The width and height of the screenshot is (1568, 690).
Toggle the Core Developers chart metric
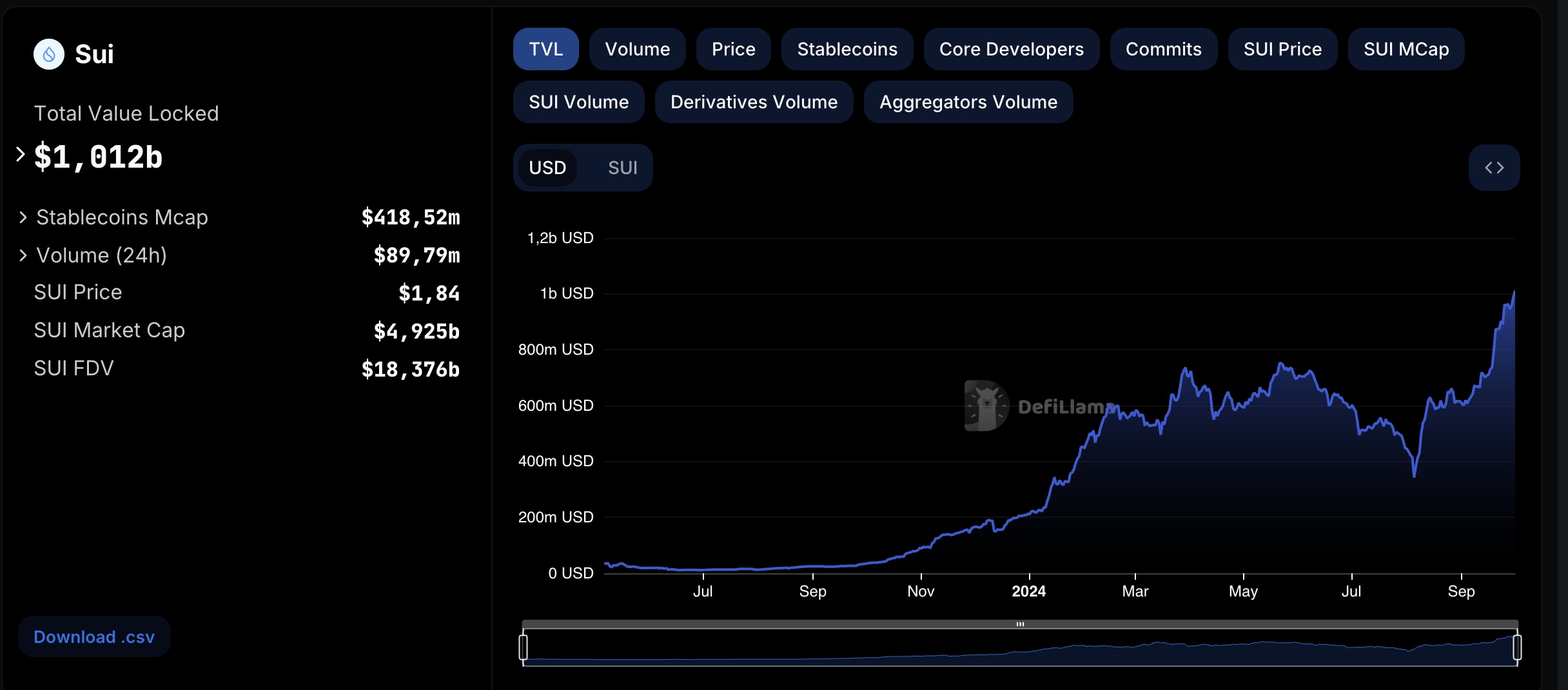(x=1011, y=49)
